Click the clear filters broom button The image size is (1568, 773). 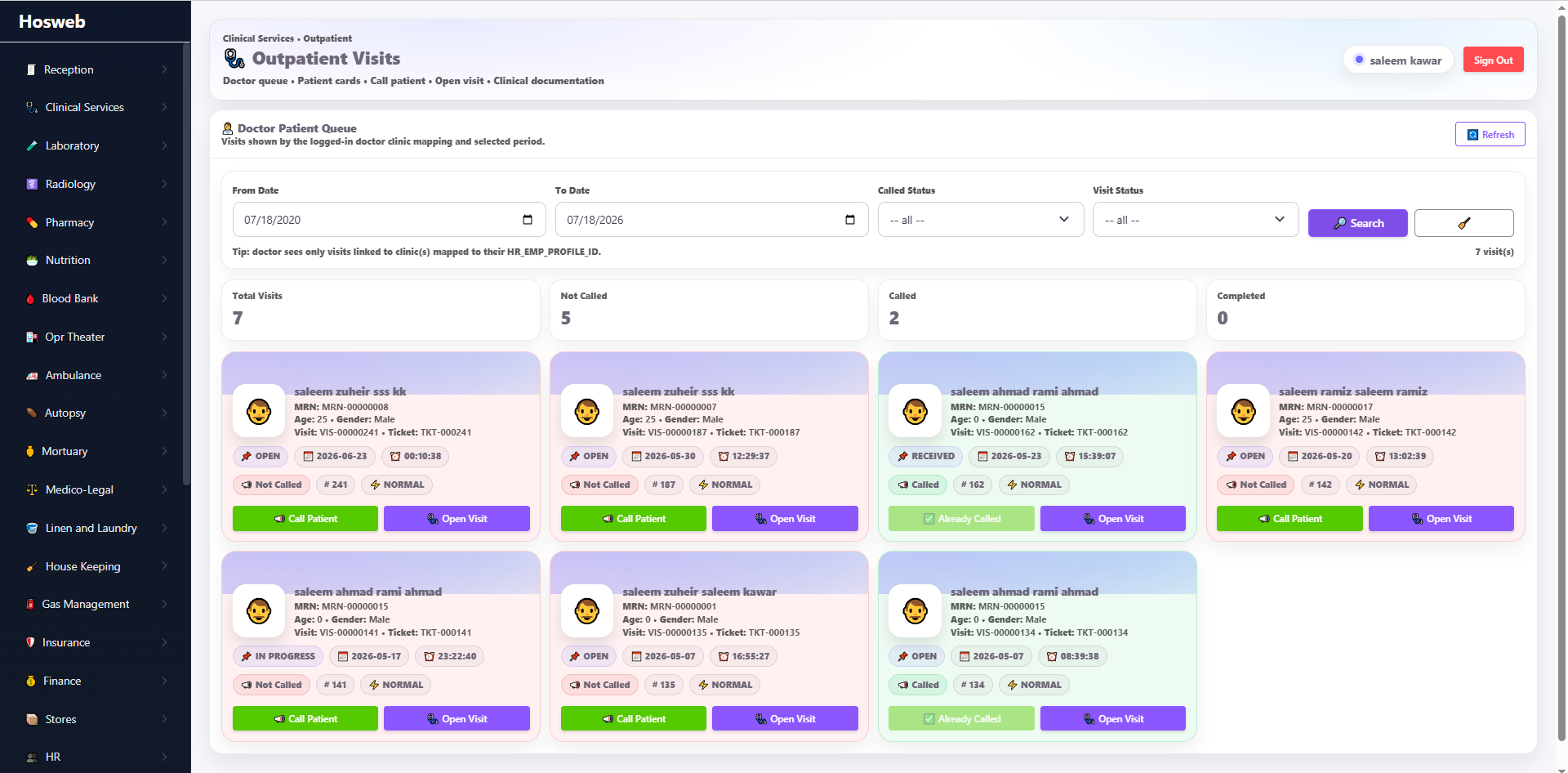(x=1463, y=223)
